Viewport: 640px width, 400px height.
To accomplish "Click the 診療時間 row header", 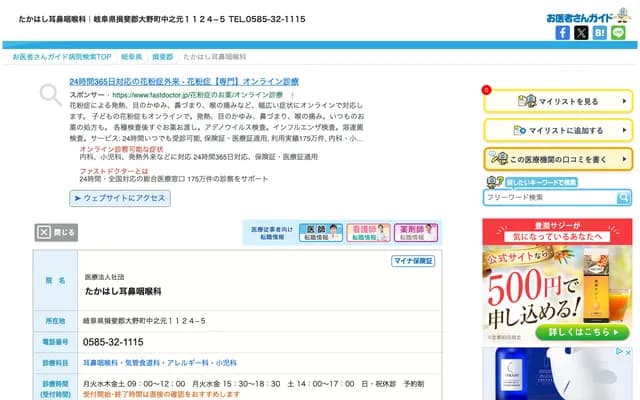I will (56, 389).
